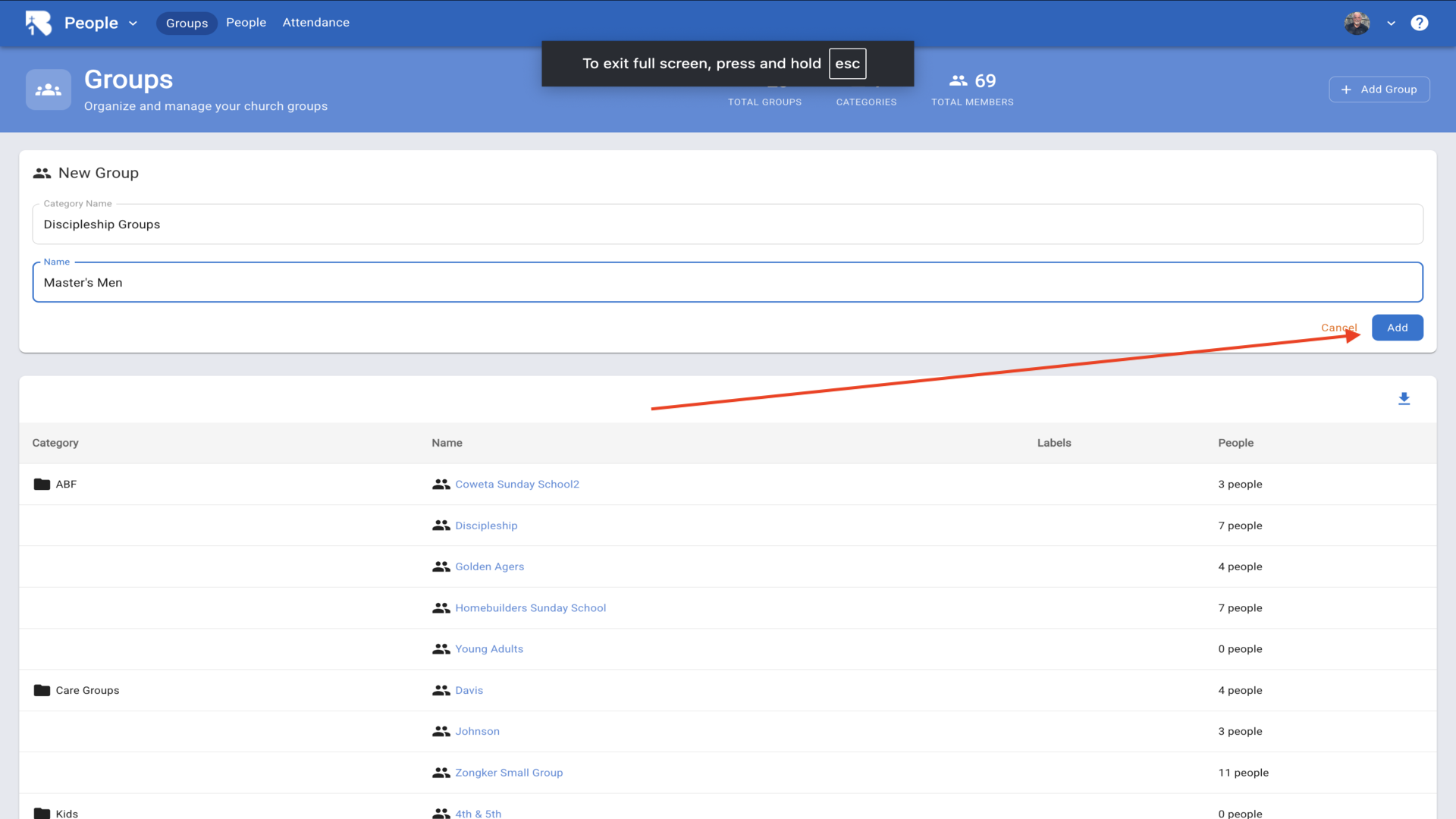Switch to the Attendance tab
This screenshot has width=1456, height=819.
click(x=315, y=23)
